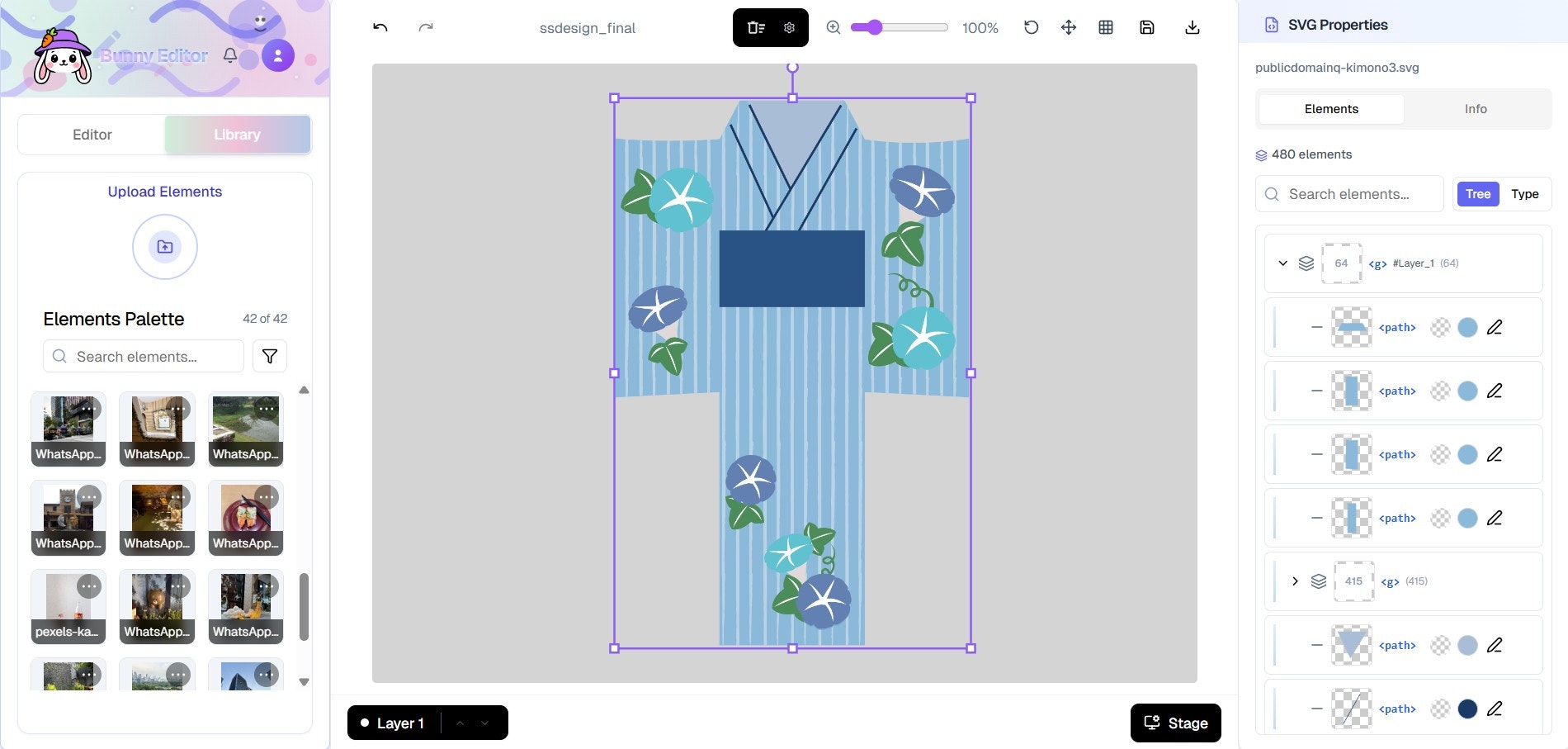The width and height of the screenshot is (1568, 749).
Task: Enable Tree view for elements list
Action: coord(1477,194)
